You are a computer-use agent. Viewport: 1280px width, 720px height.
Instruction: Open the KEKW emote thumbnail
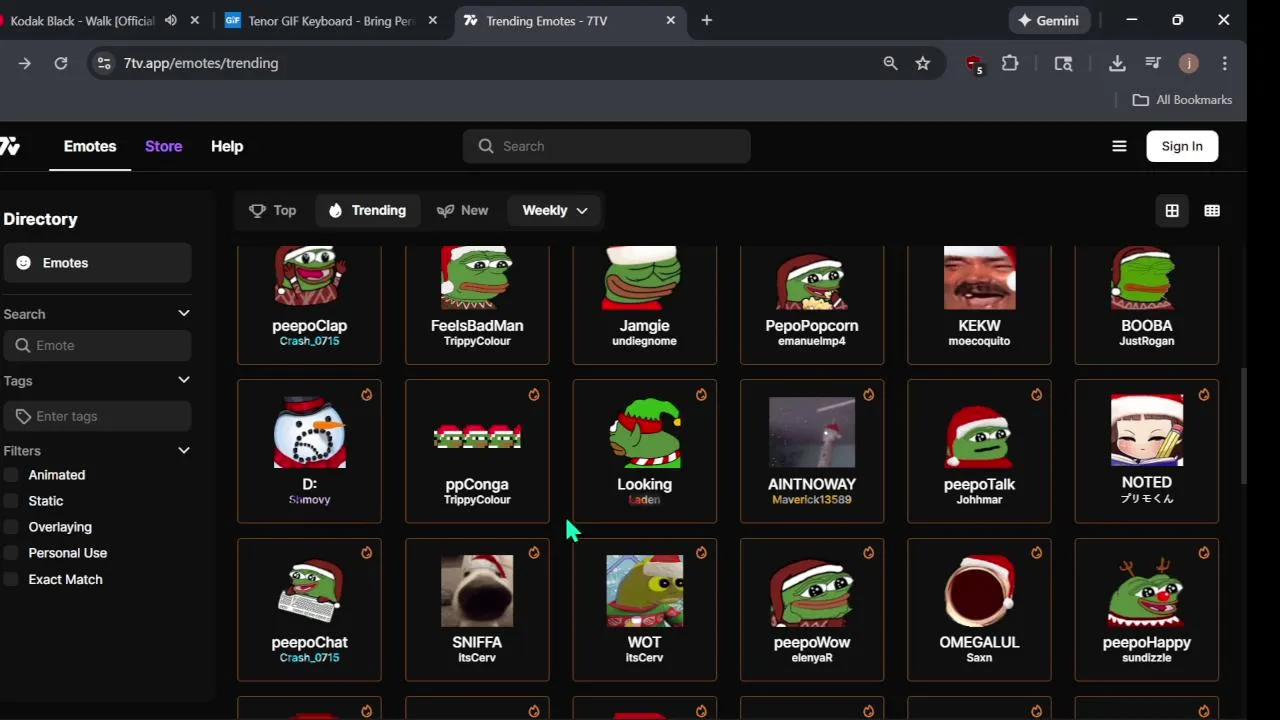(979, 278)
